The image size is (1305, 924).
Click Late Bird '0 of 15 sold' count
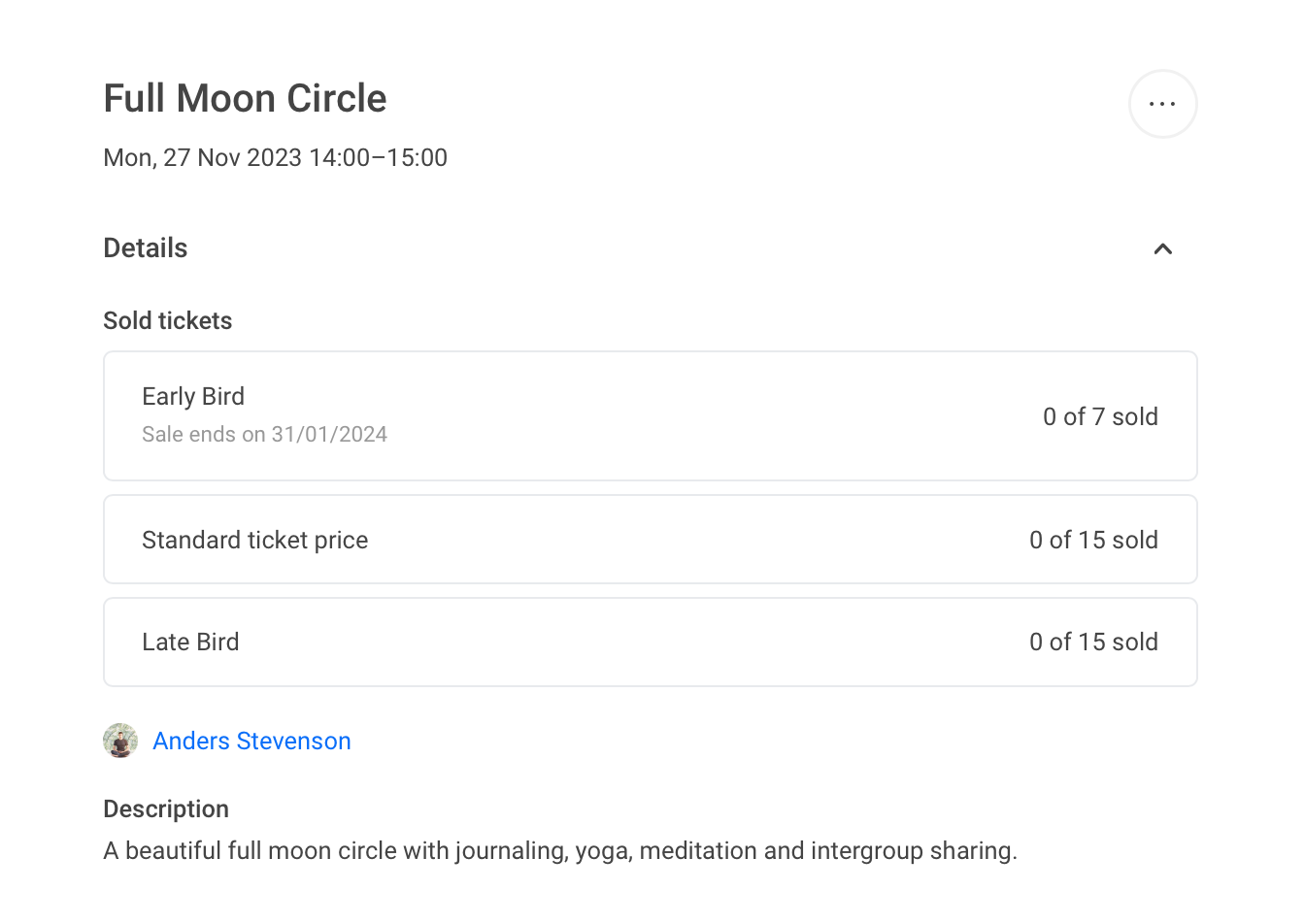tap(1093, 642)
